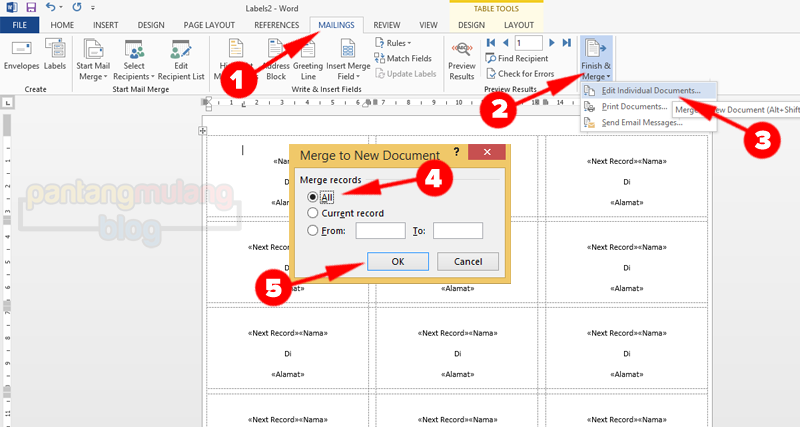Open Table Tools LAYOUT tab
The height and width of the screenshot is (427, 800).
pyautogui.click(x=518, y=24)
